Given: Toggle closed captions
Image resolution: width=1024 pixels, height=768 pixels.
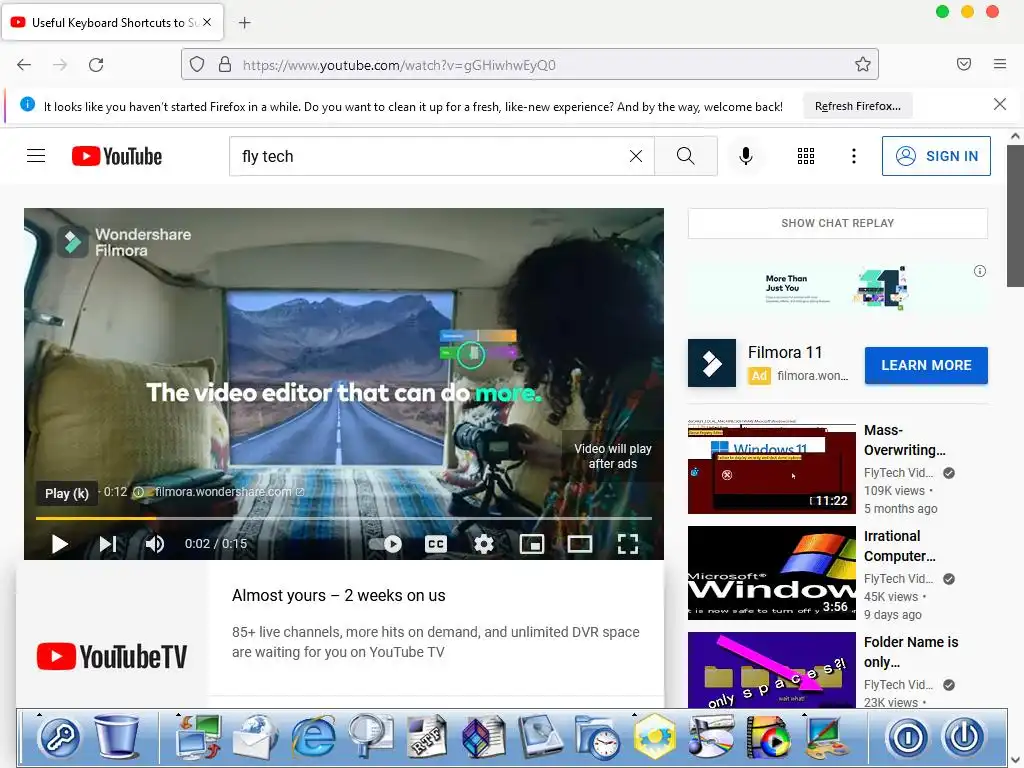Looking at the screenshot, I should 436,543.
